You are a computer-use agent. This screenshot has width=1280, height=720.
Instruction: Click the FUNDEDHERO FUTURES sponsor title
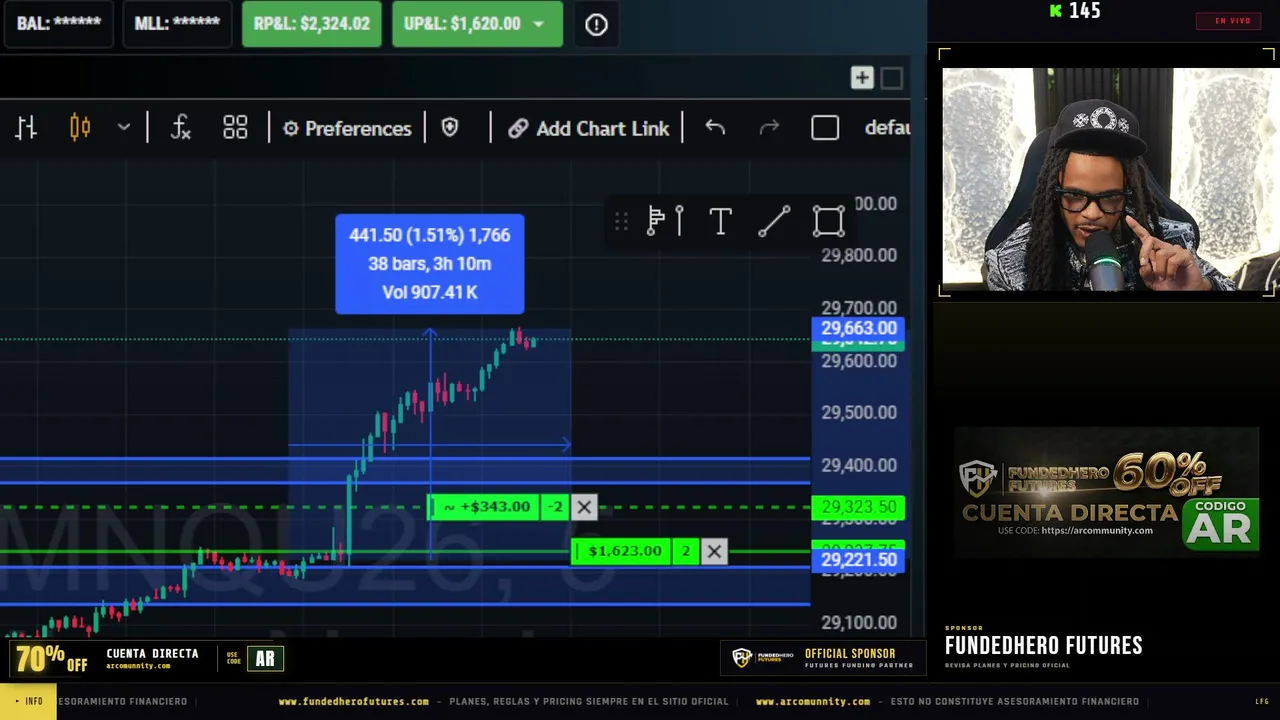(1043, 646)
